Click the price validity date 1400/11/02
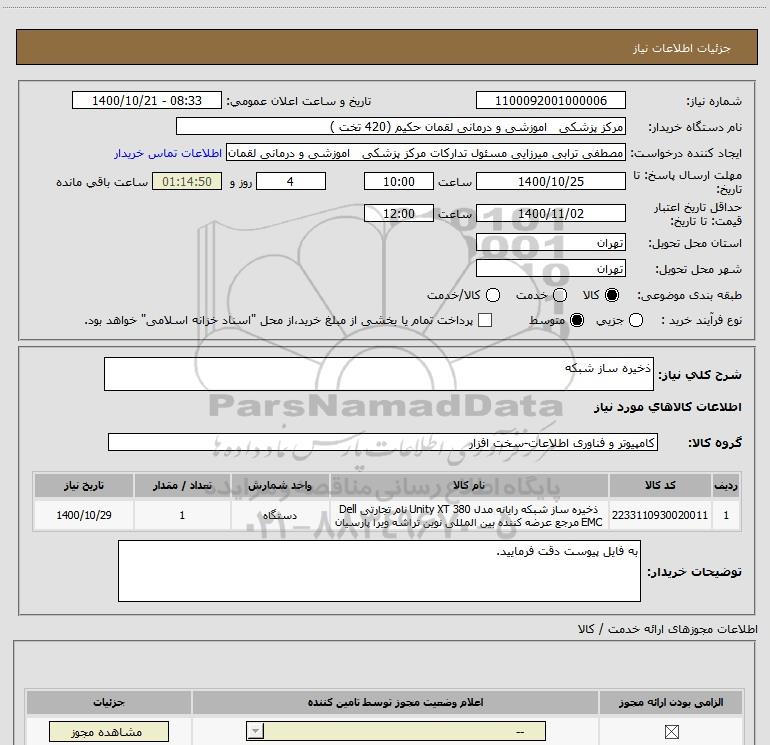770x745 pixels. (550, 213)
